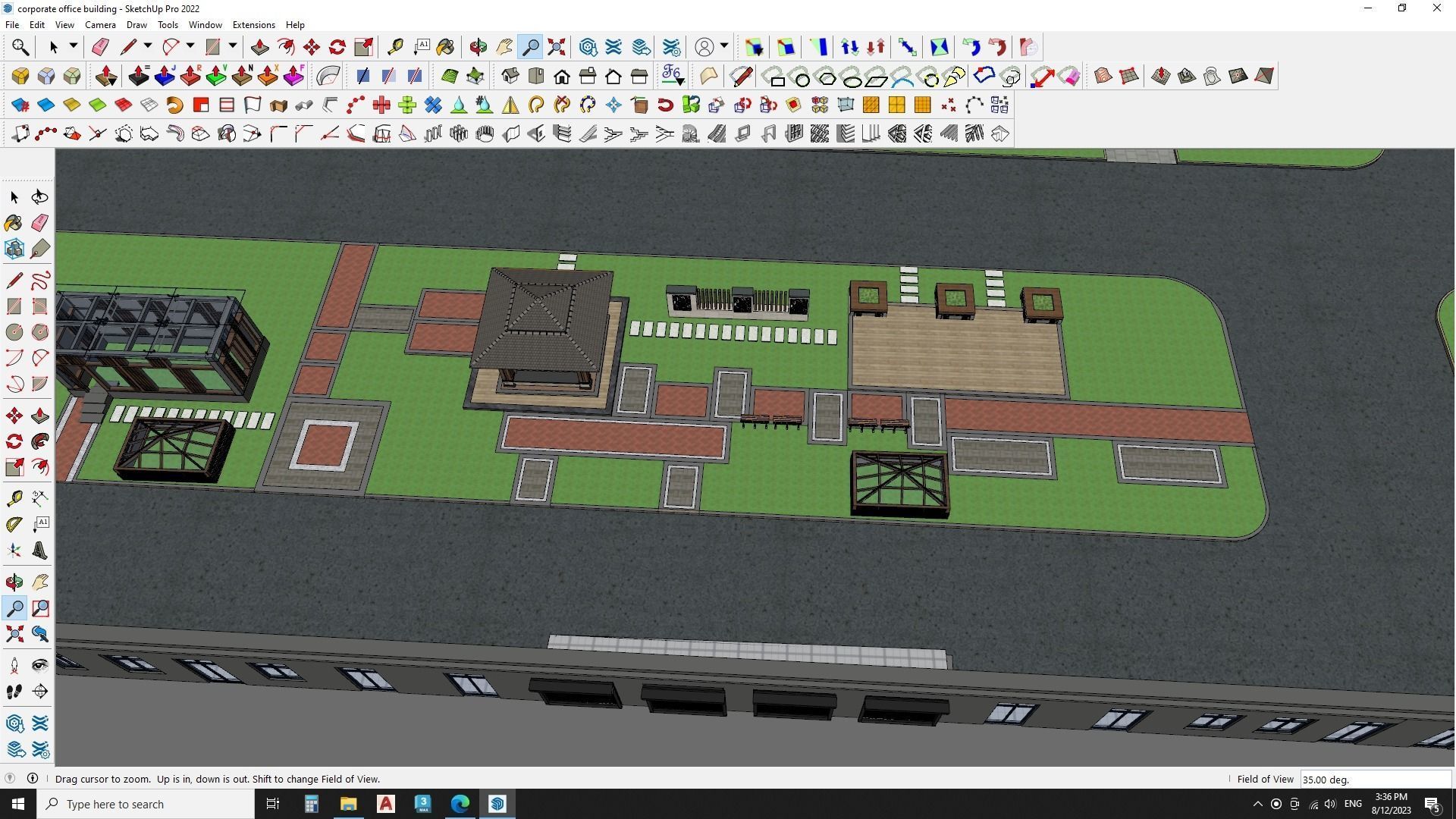Screen dimensions: 1456x819
Task: Choose the Pie tool in left toolbar
Action: (40, 384)
